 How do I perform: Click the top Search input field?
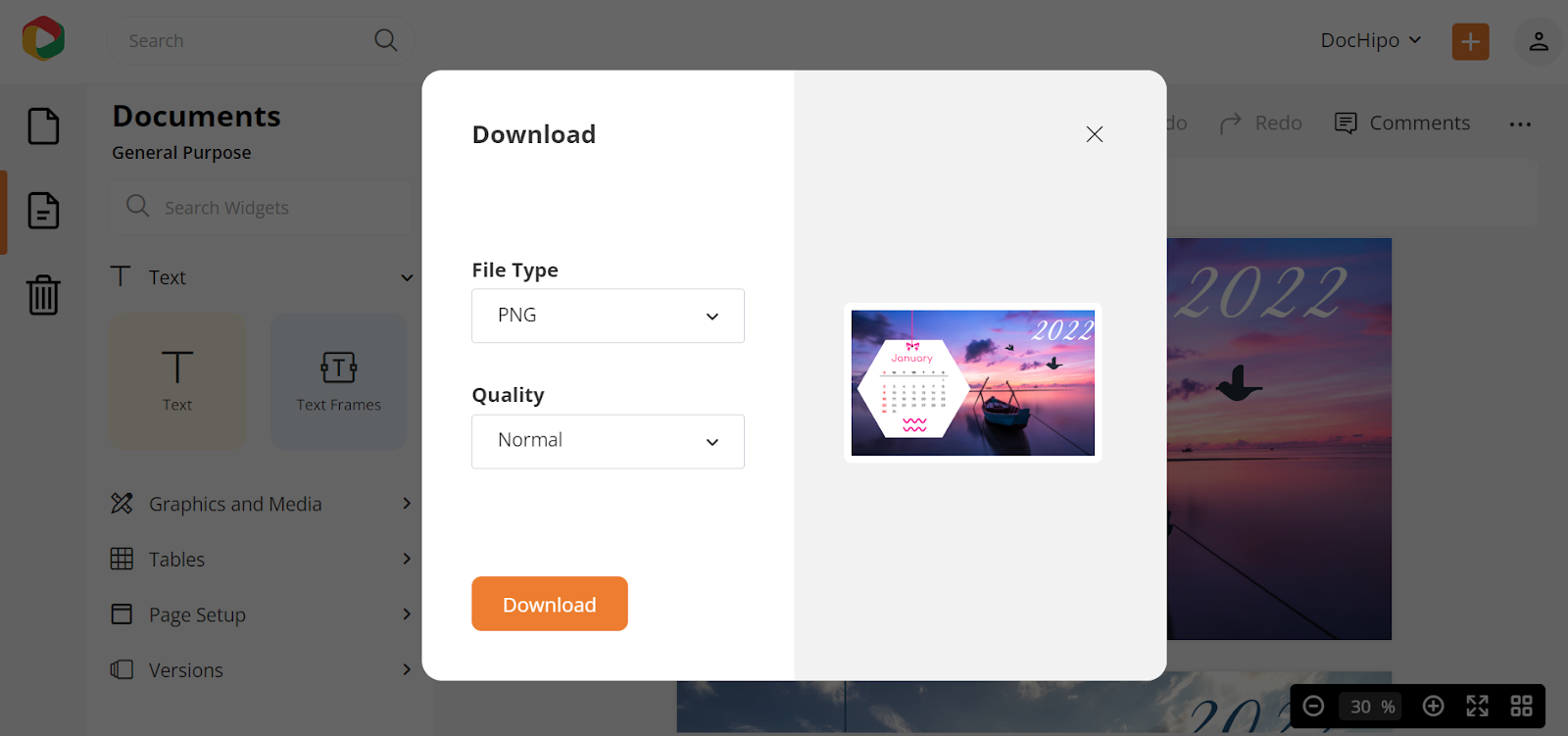coord(260,40)
